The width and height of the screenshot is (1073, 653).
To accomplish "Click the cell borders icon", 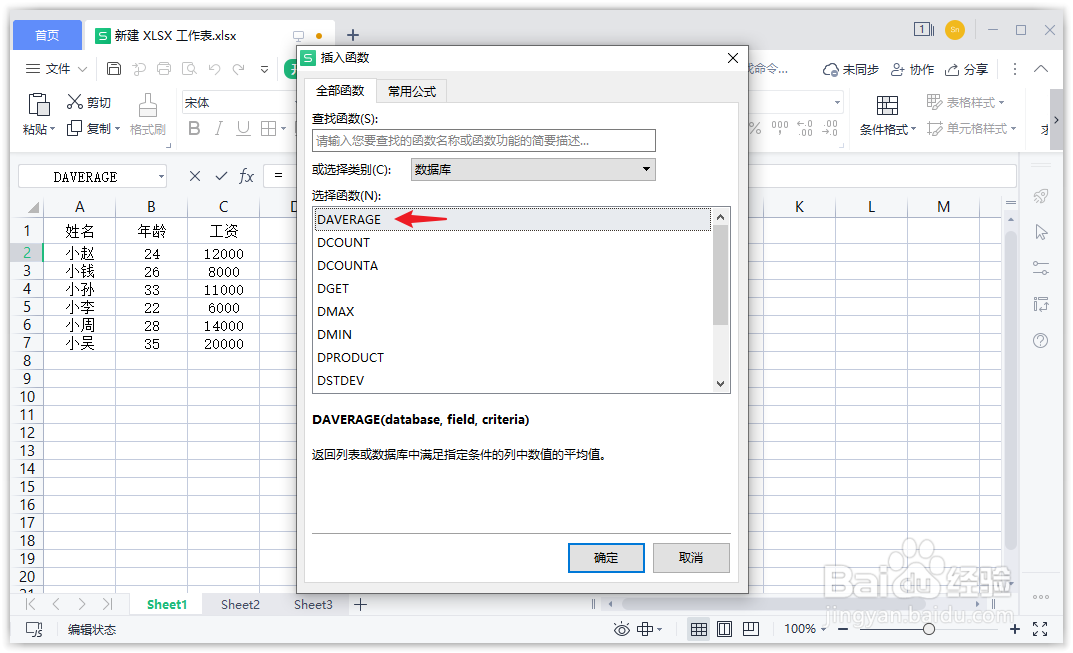I will coord(268,129).
